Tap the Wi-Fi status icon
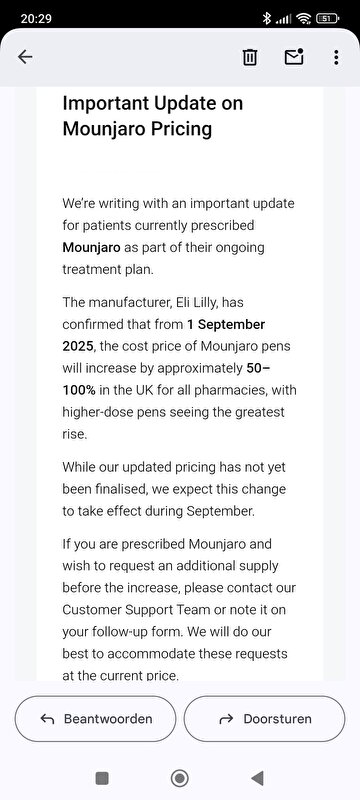 click(x=304, y=19)
